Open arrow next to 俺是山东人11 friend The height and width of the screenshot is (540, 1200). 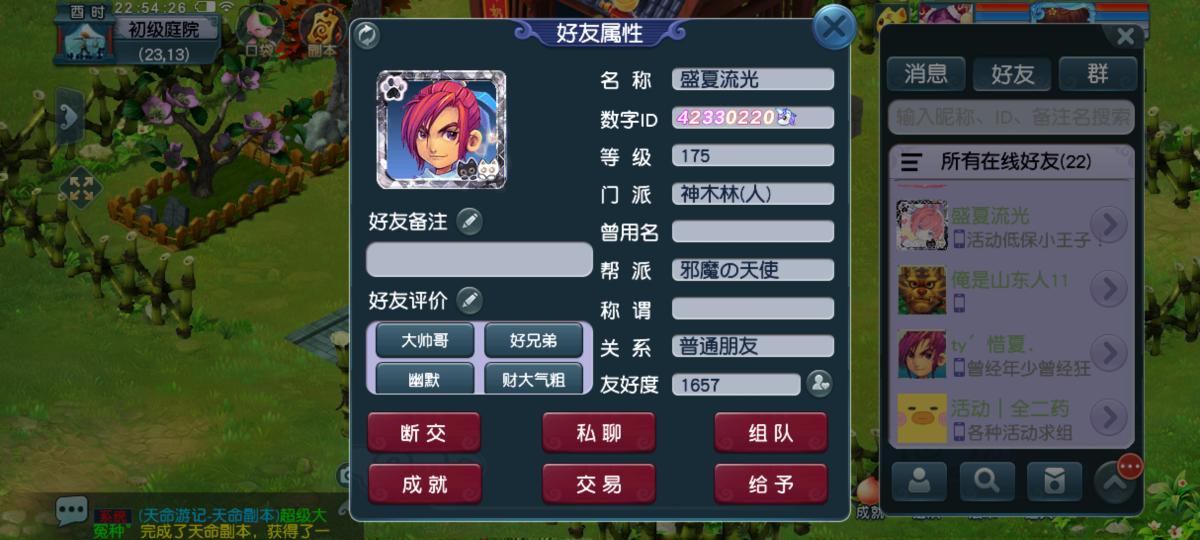click(x=1108, y=289)
